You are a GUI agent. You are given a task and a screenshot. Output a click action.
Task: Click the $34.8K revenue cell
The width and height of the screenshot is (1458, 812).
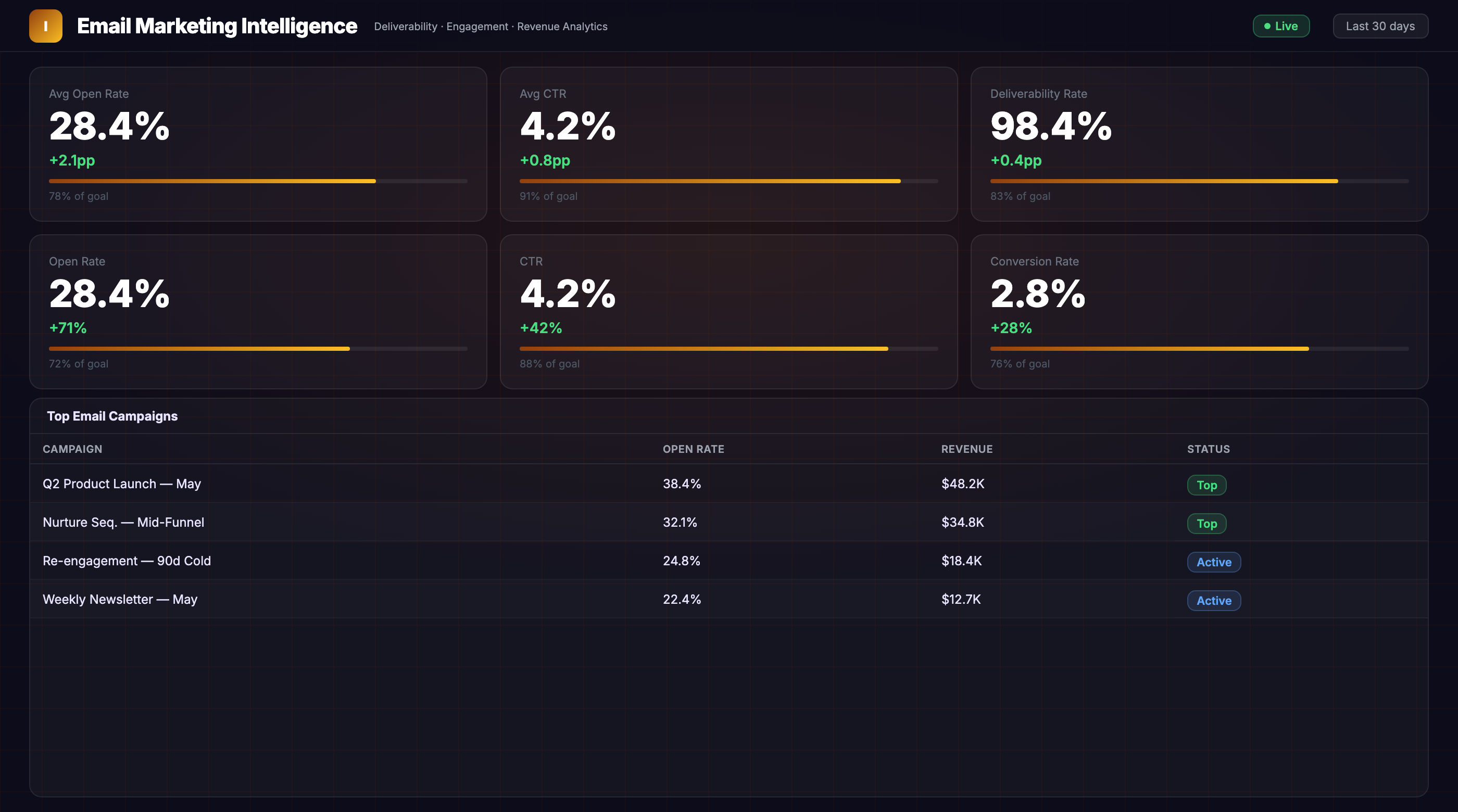(963, 522)
